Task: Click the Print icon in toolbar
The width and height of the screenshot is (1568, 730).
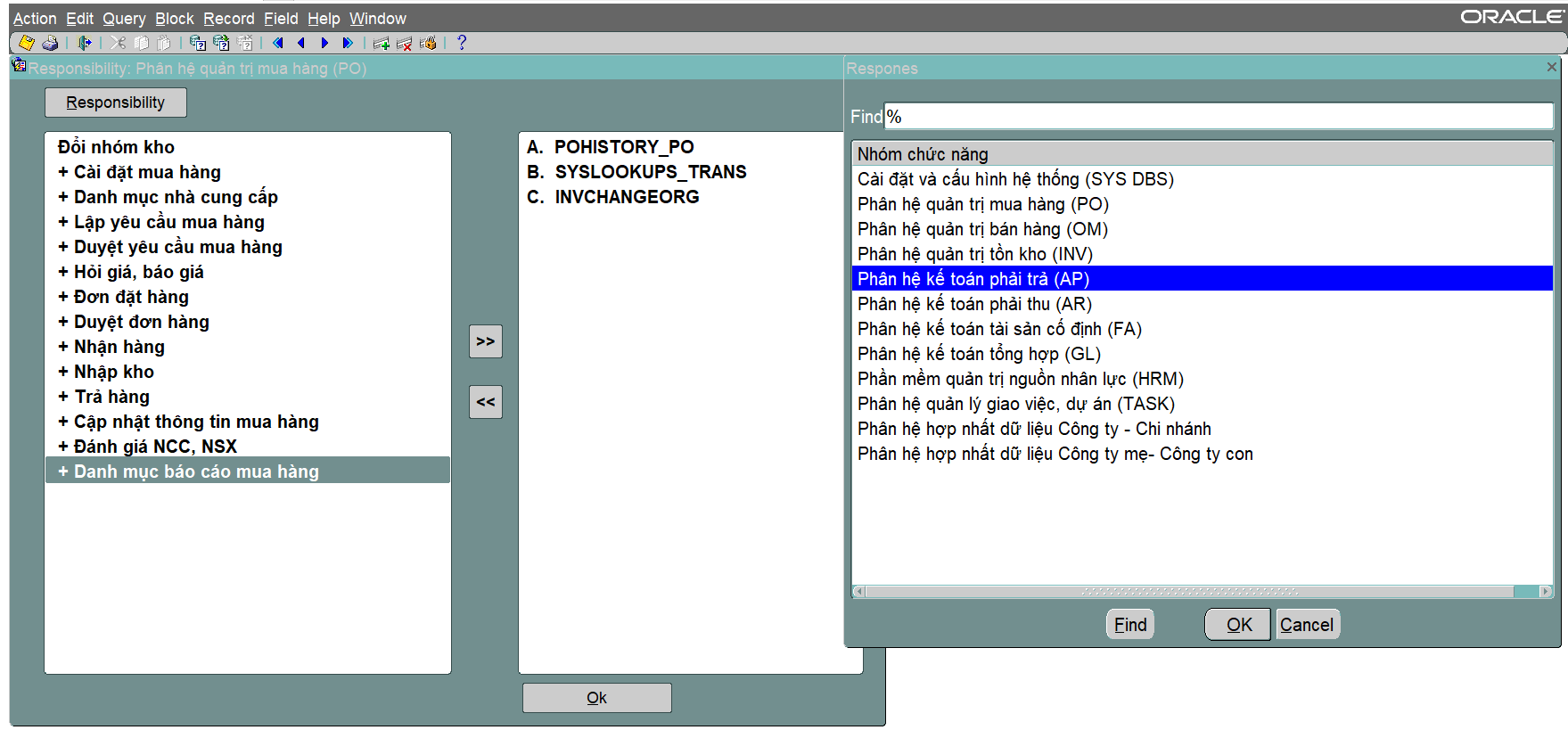Action: pyautogui.click(x=50, y=43)
